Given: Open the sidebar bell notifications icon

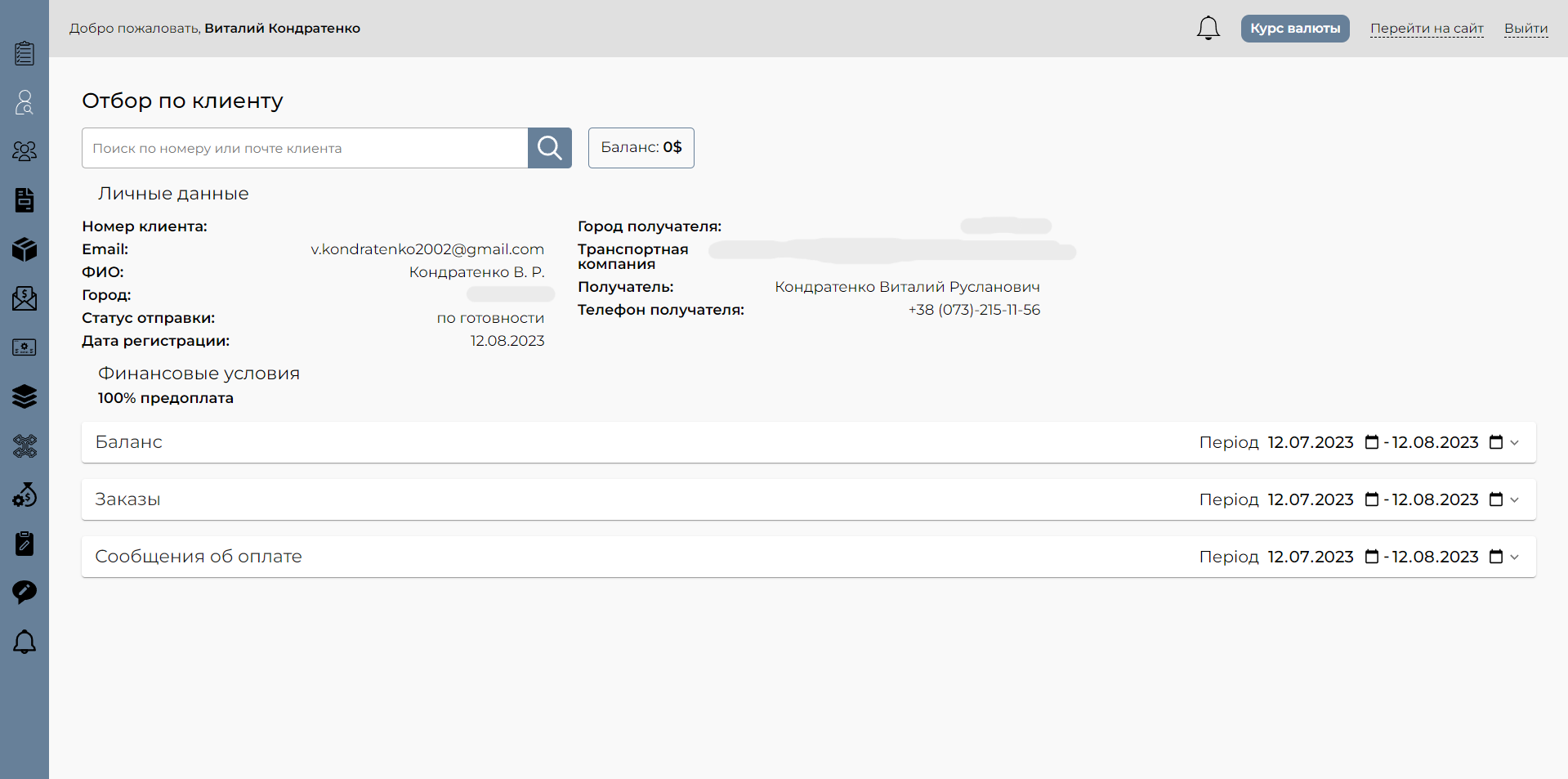Looking at the screenshot, I should click(25, 642).
